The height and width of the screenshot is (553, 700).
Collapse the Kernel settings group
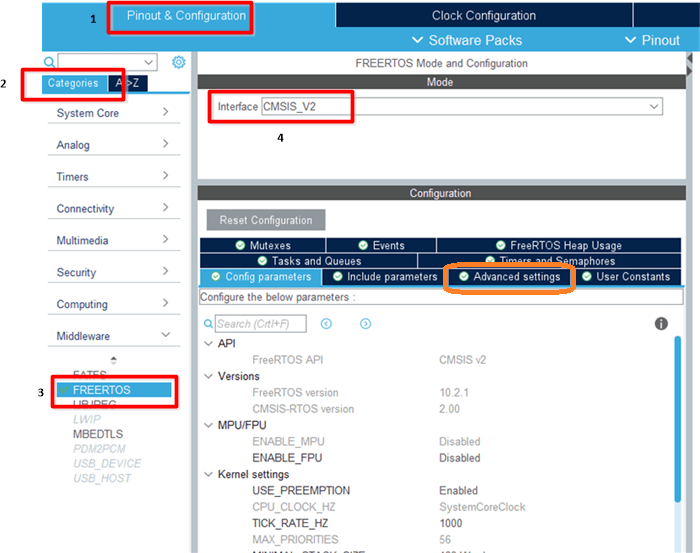[208, 474]
